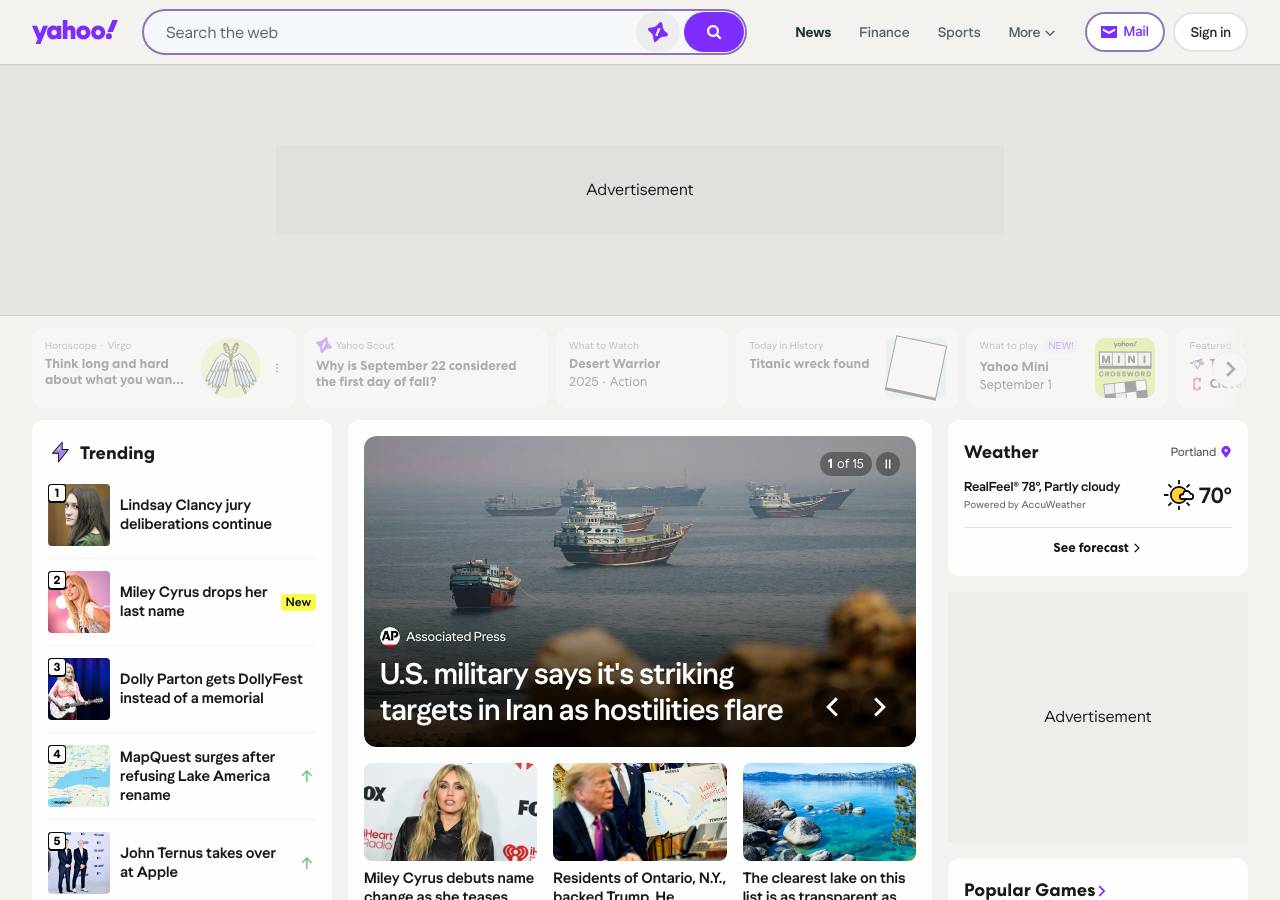Click John Ternus trending thumbnail
This screenshot has width=1280, height=900.
coord(79,863)
